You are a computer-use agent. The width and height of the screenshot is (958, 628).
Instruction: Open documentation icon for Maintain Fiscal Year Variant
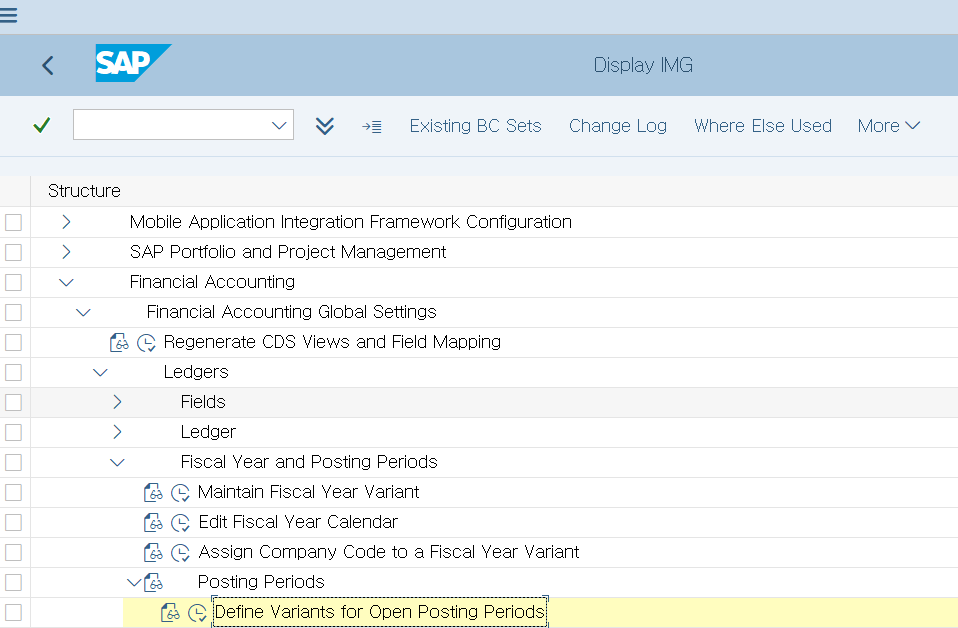(x=153, y=492)
